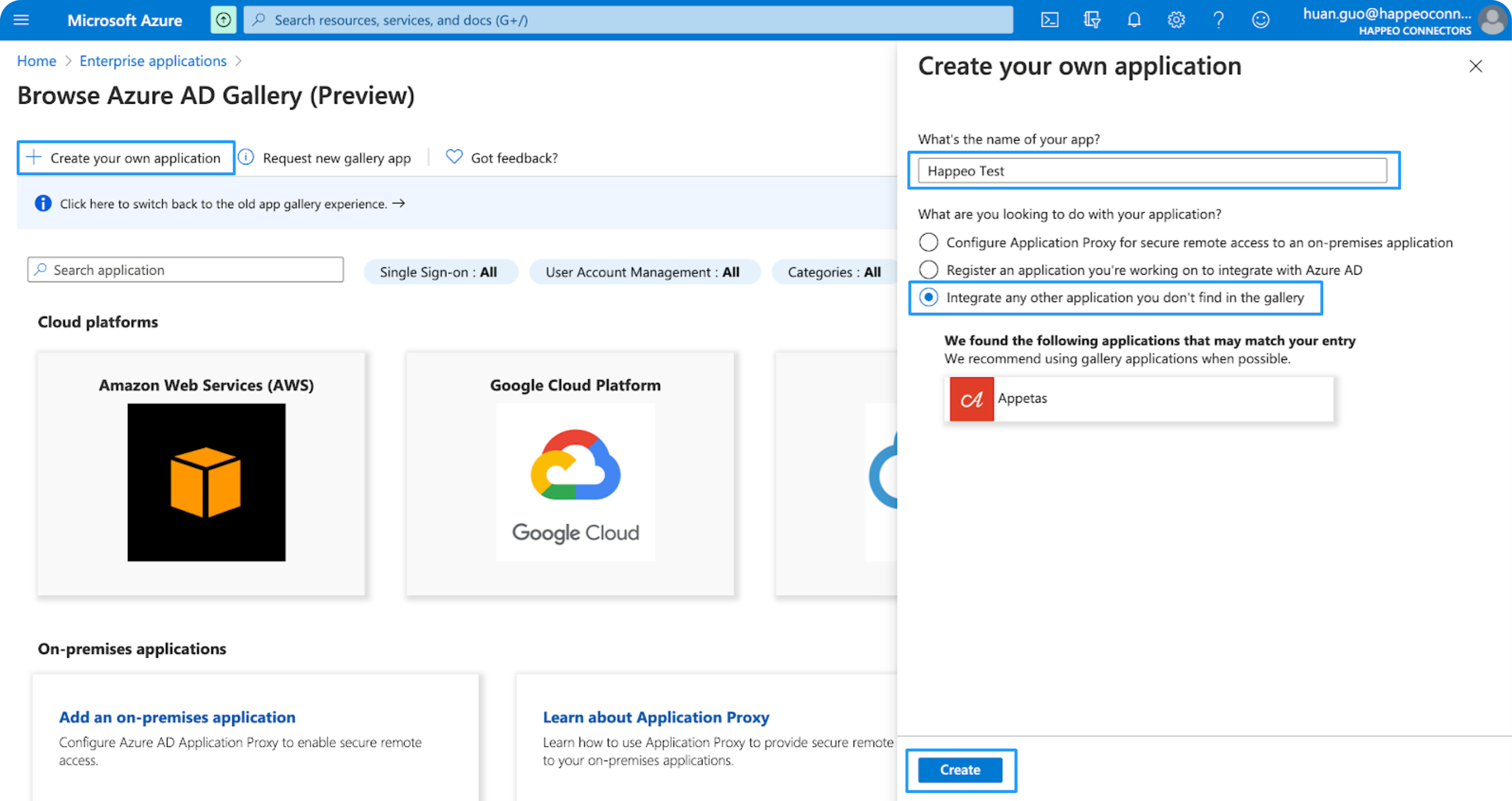The width and height of the screenshot is (1512, 801).
Task: Click the magnifier icon in Search application
Action: click(40, 270)
